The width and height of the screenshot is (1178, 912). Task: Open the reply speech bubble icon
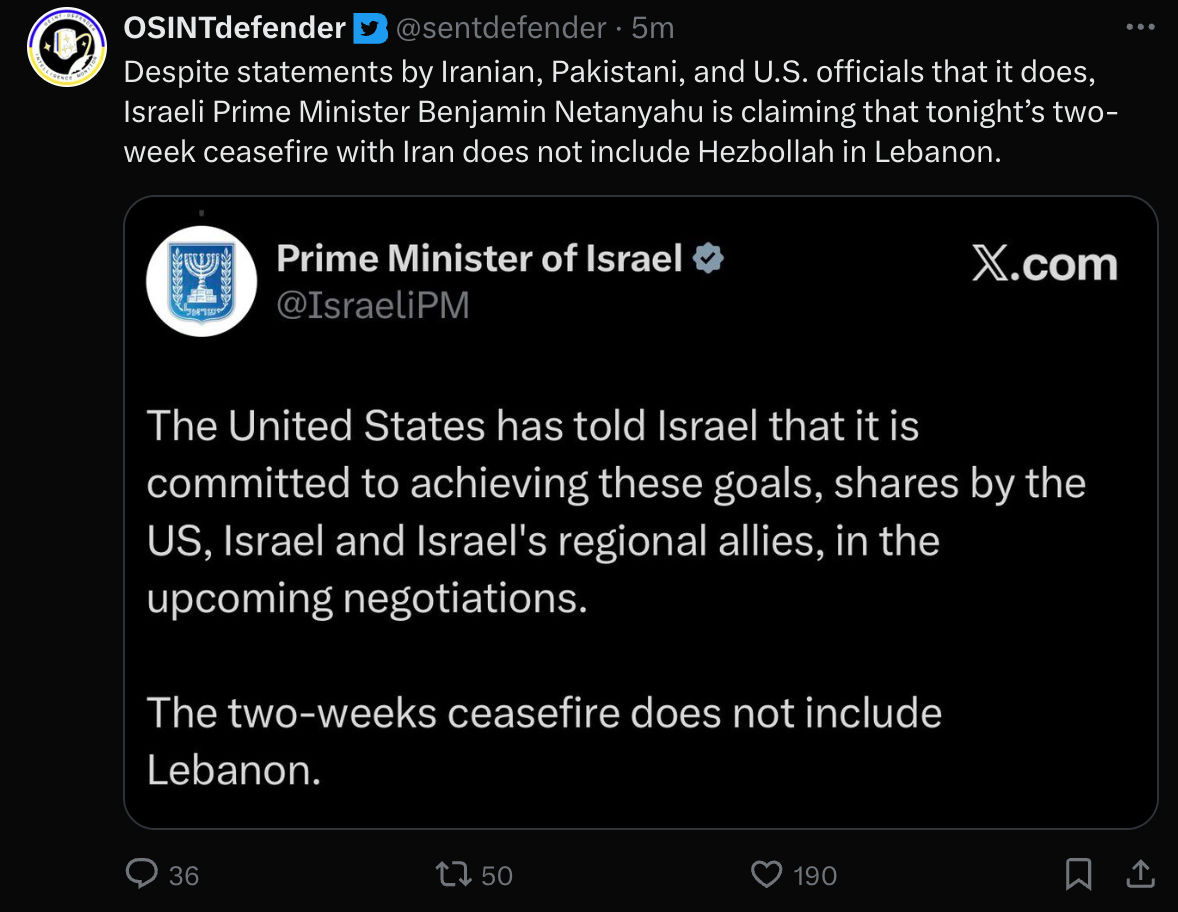click(141, 875)
